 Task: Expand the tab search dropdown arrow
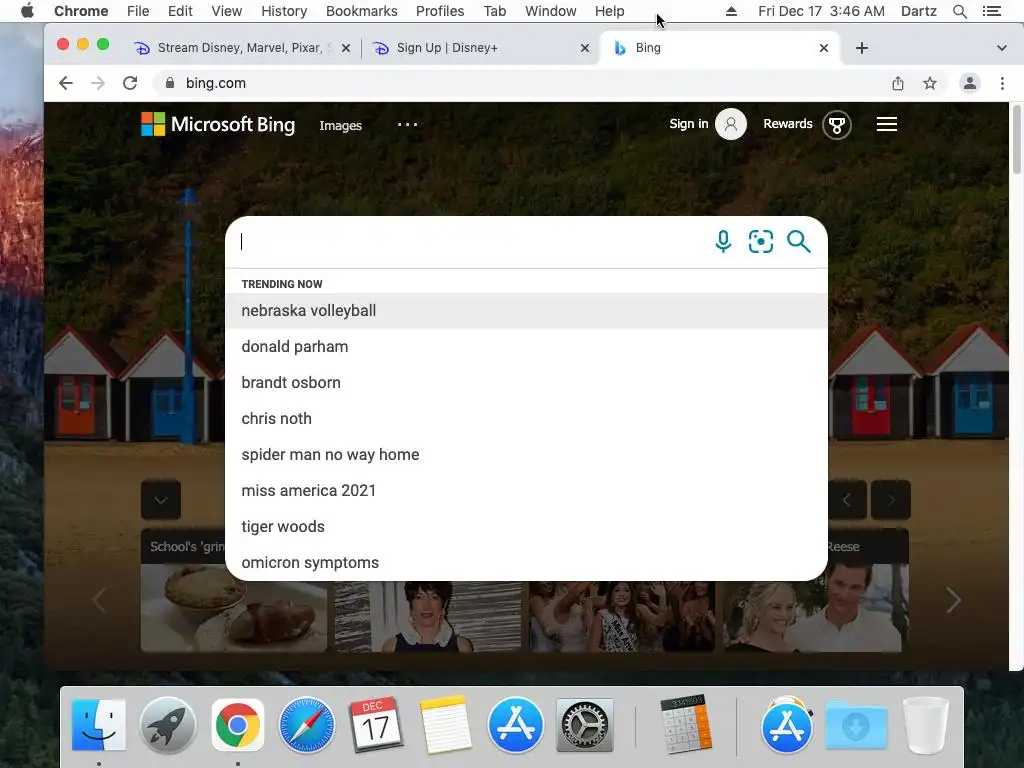point(1001,48)
